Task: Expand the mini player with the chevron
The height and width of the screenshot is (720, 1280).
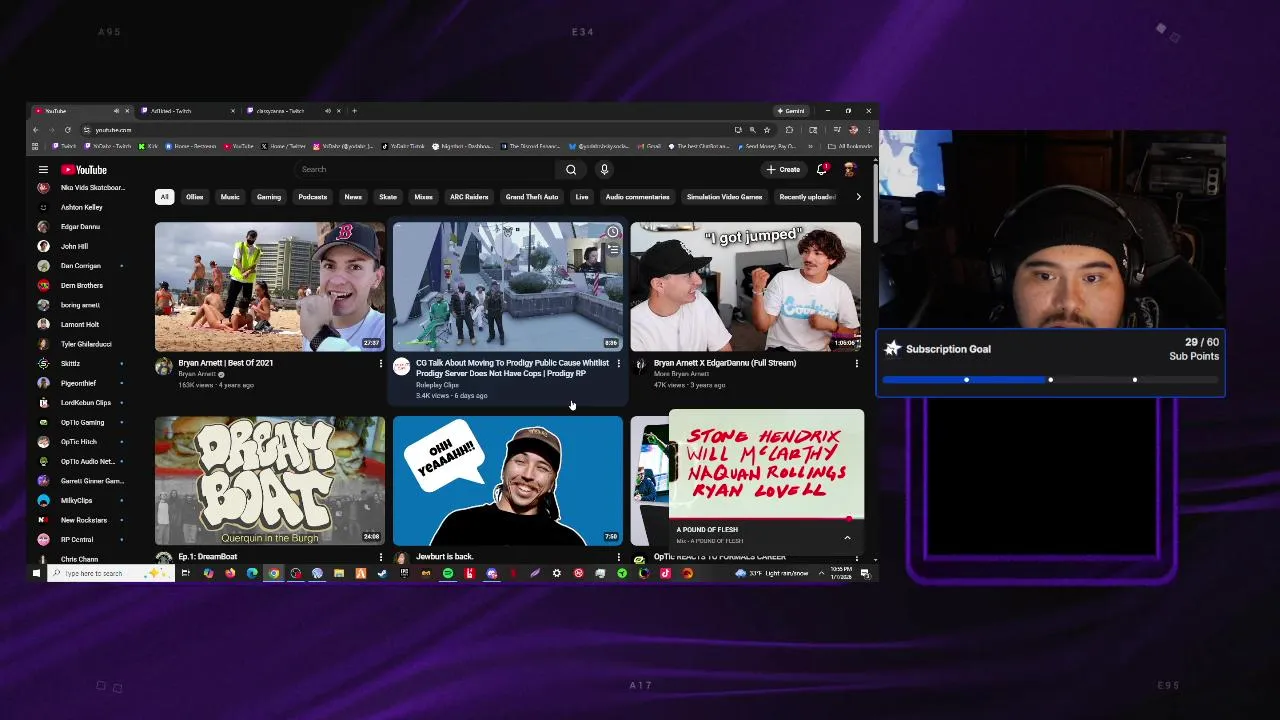Action: pos(847,538)
